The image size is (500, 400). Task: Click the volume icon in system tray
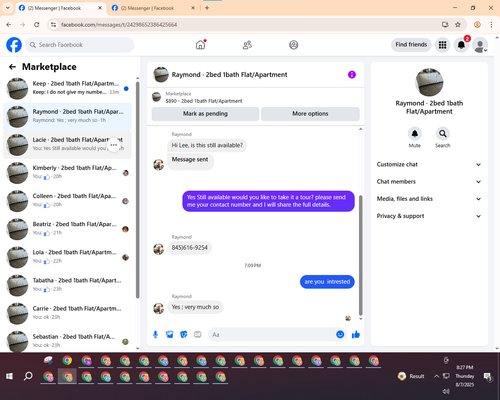click(x=446, y=391)
